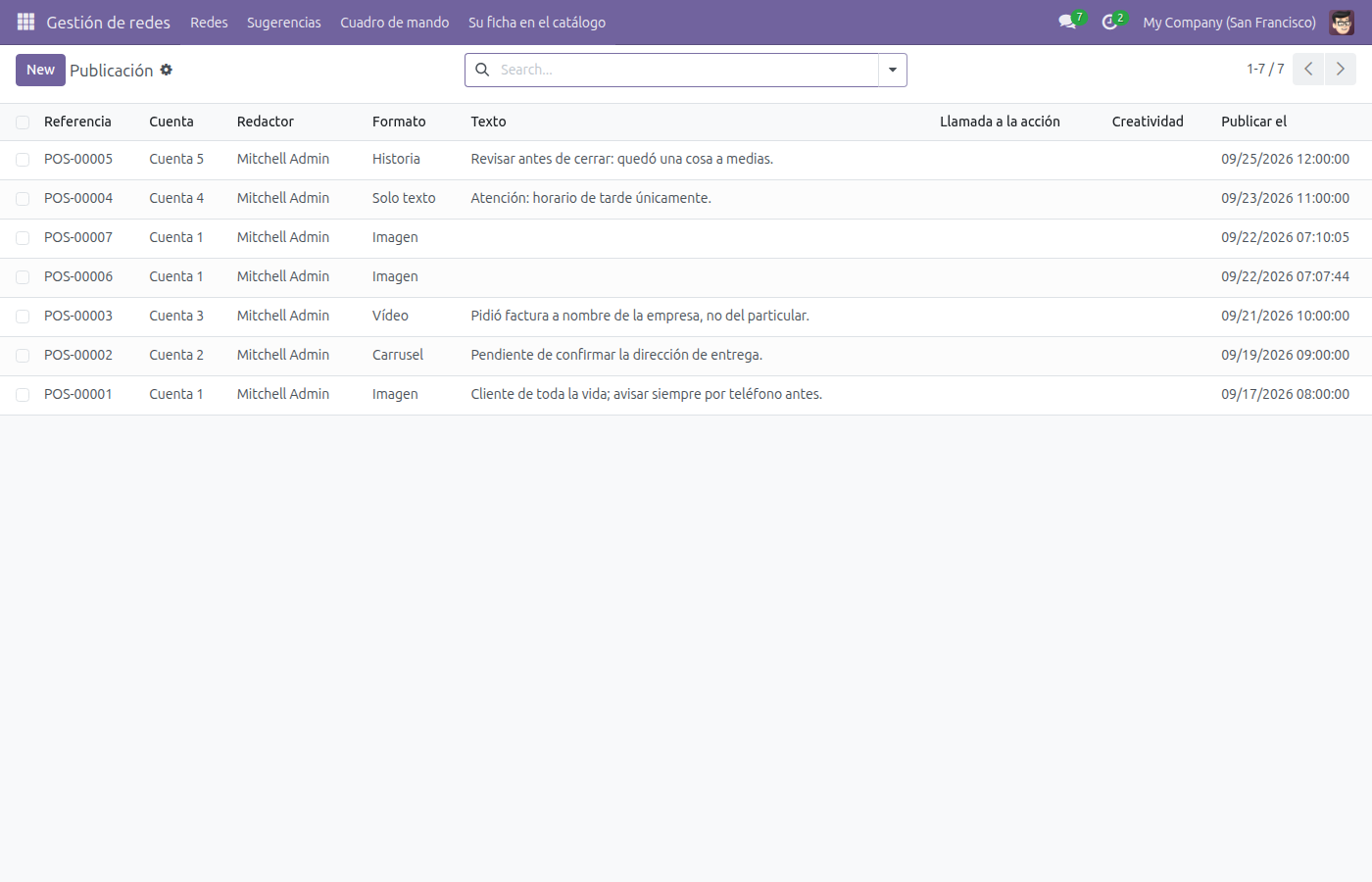Open the activities clock icon
The image size is (1372, 882).
(x=1109, y=22)
